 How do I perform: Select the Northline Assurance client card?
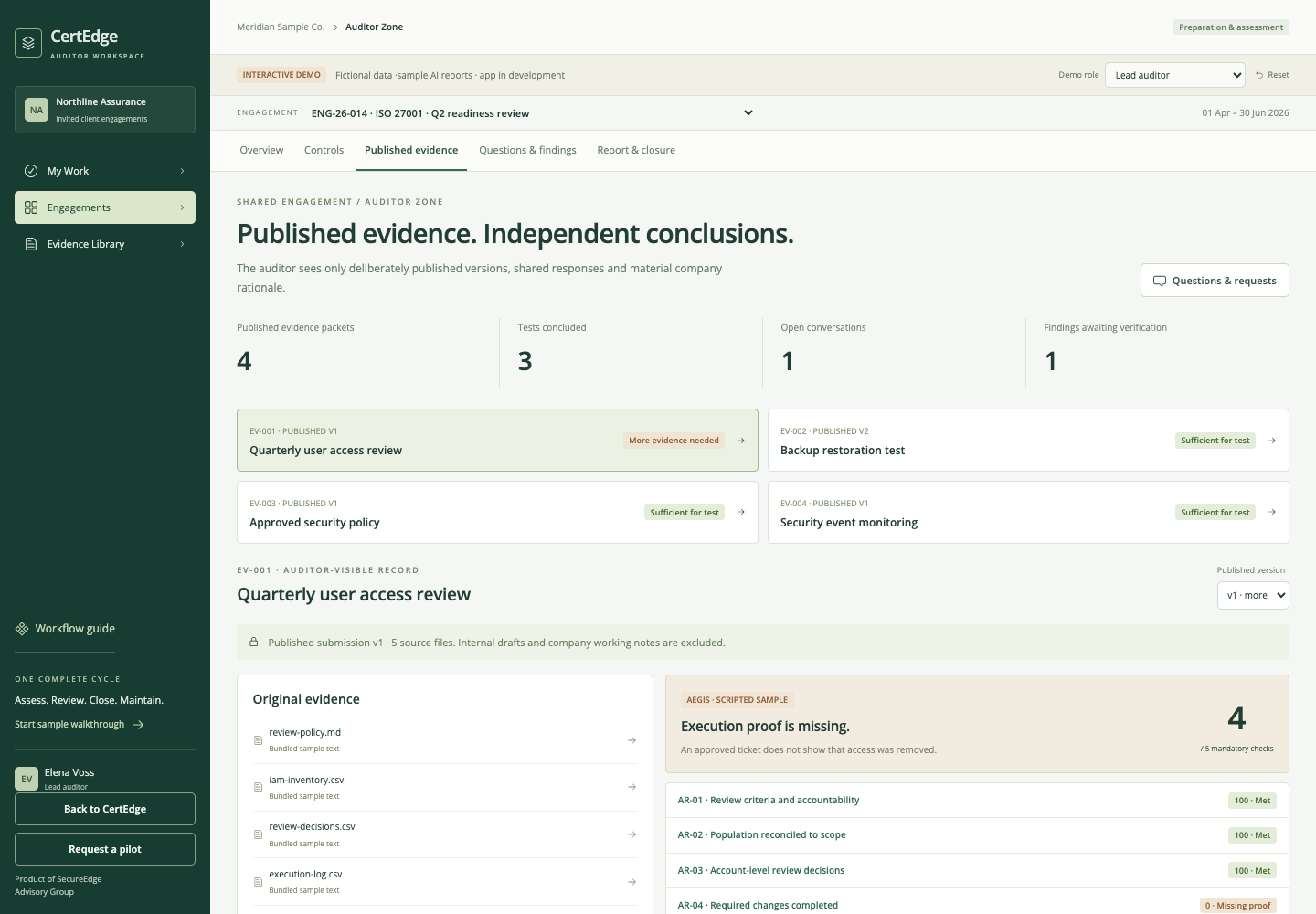point(105,110)
